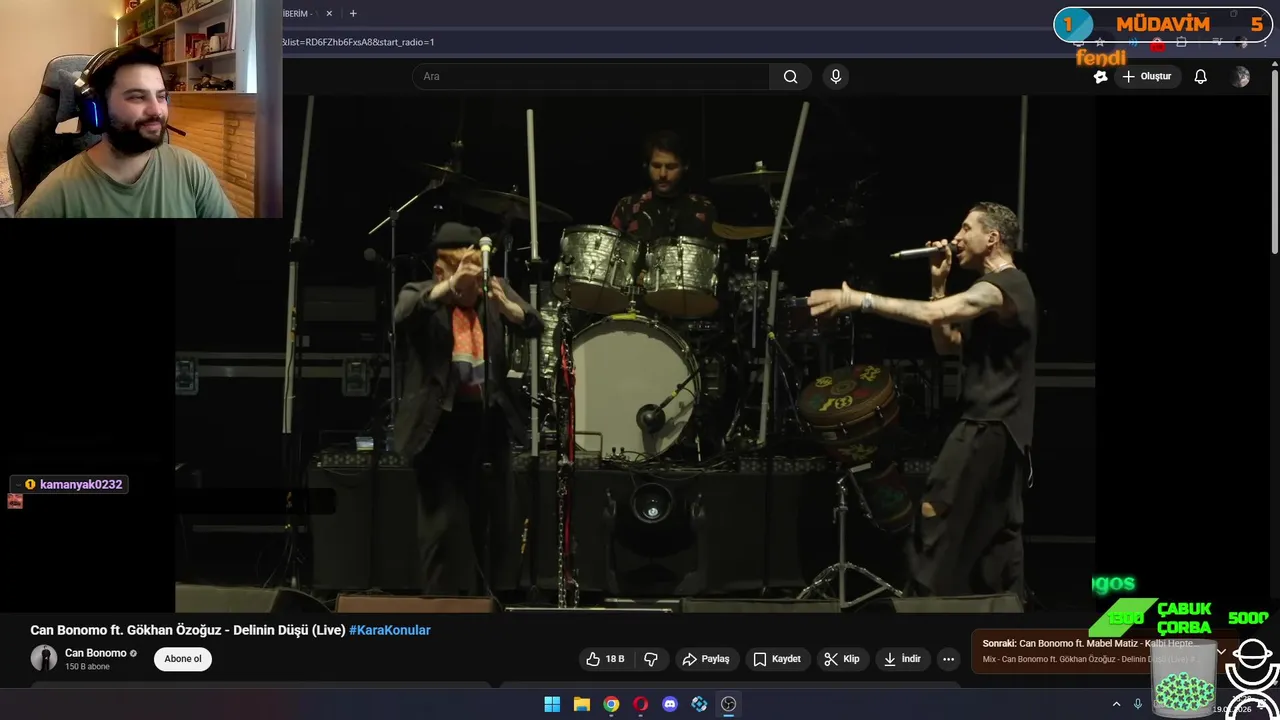Subscribe with Abone ol button
This screenshot has width=1280, height=720.
coord(183,659)
